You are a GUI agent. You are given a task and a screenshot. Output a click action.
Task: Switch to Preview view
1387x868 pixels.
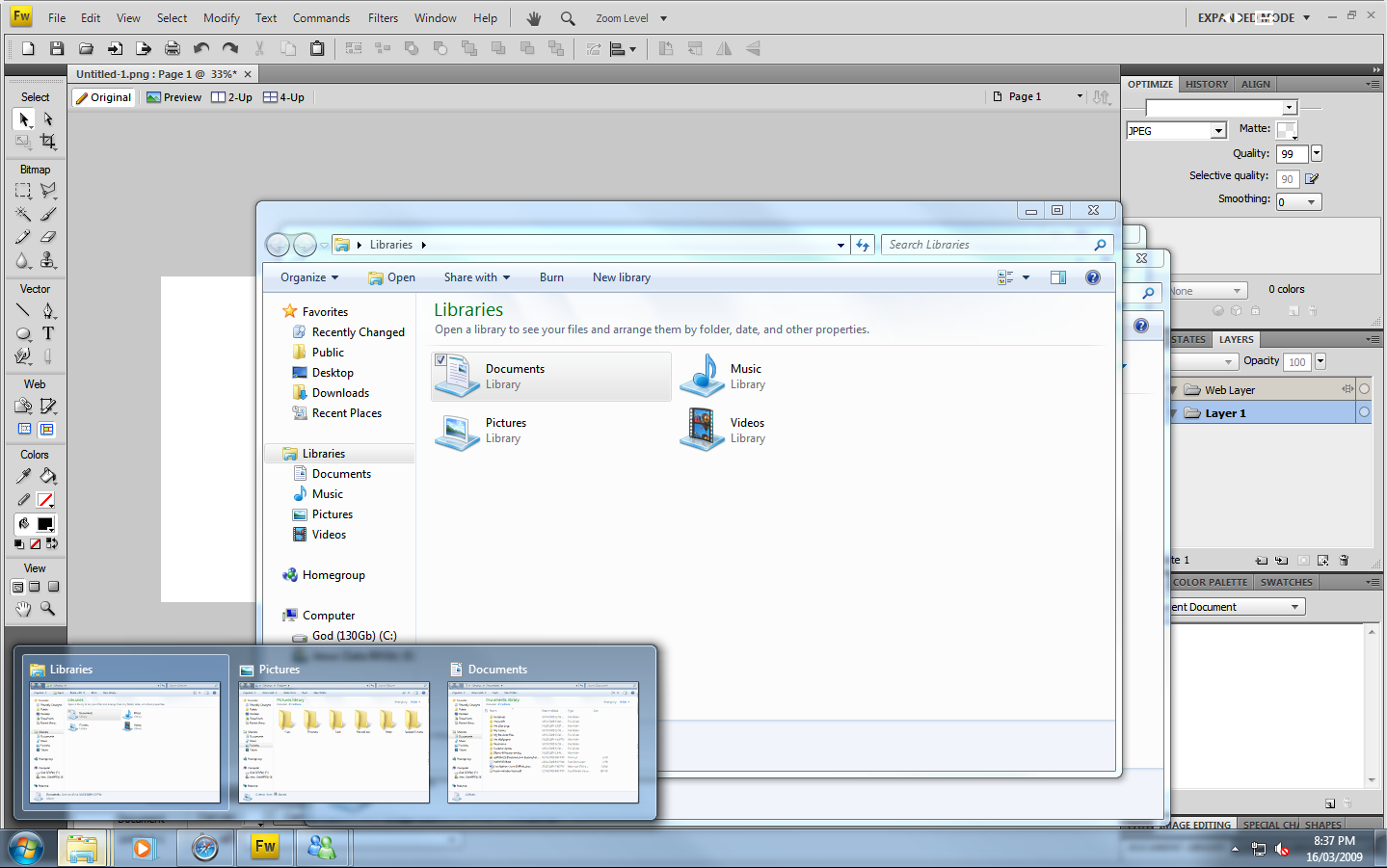click(174, 97)
